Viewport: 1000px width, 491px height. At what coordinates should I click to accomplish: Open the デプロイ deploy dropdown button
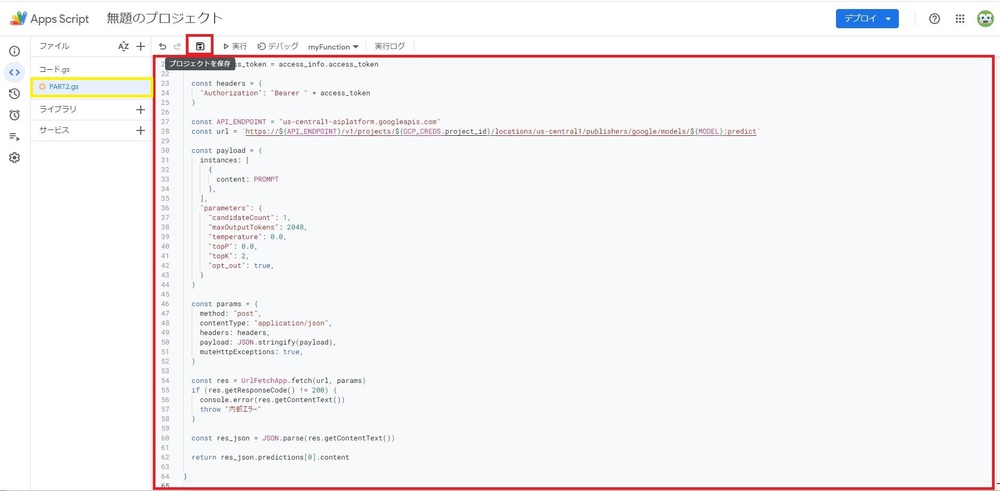867,18
